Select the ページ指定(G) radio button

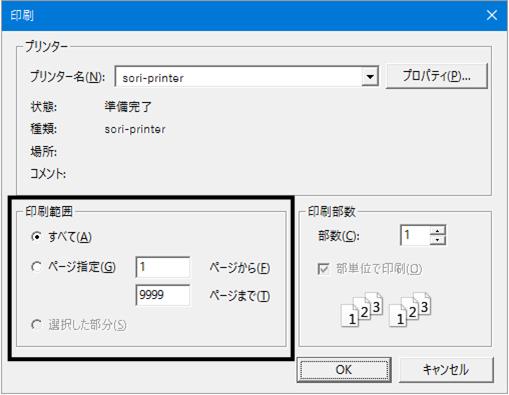tap(36, 267)
